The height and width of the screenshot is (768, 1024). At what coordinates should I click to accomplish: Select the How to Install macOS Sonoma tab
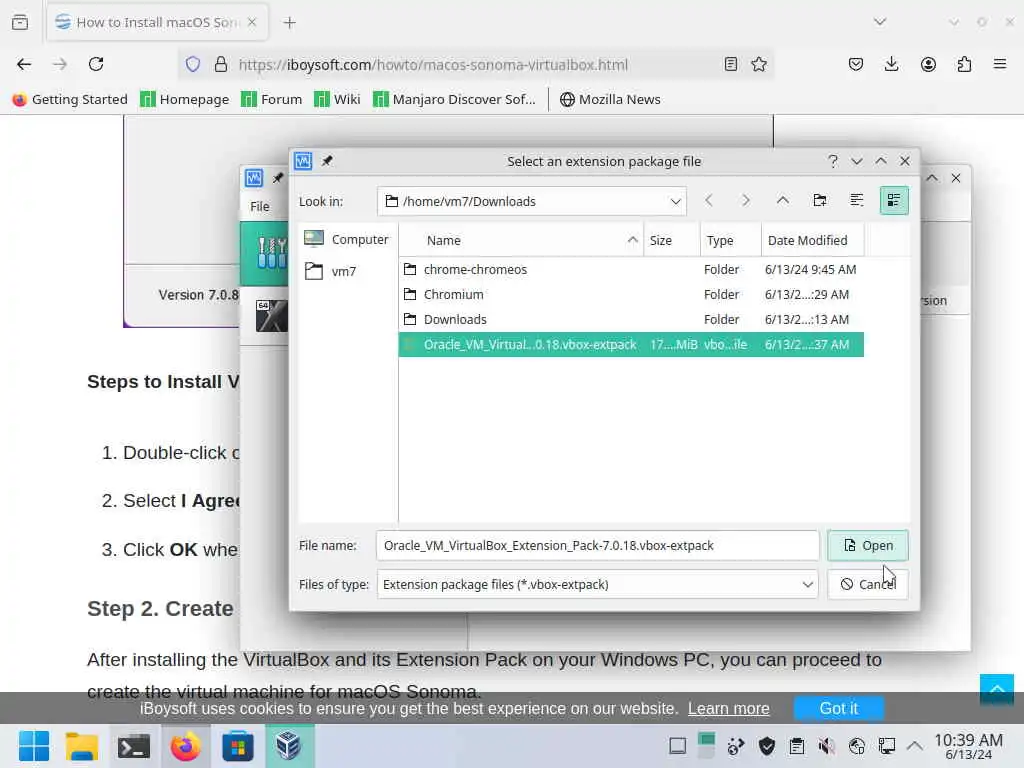point(156,23)
